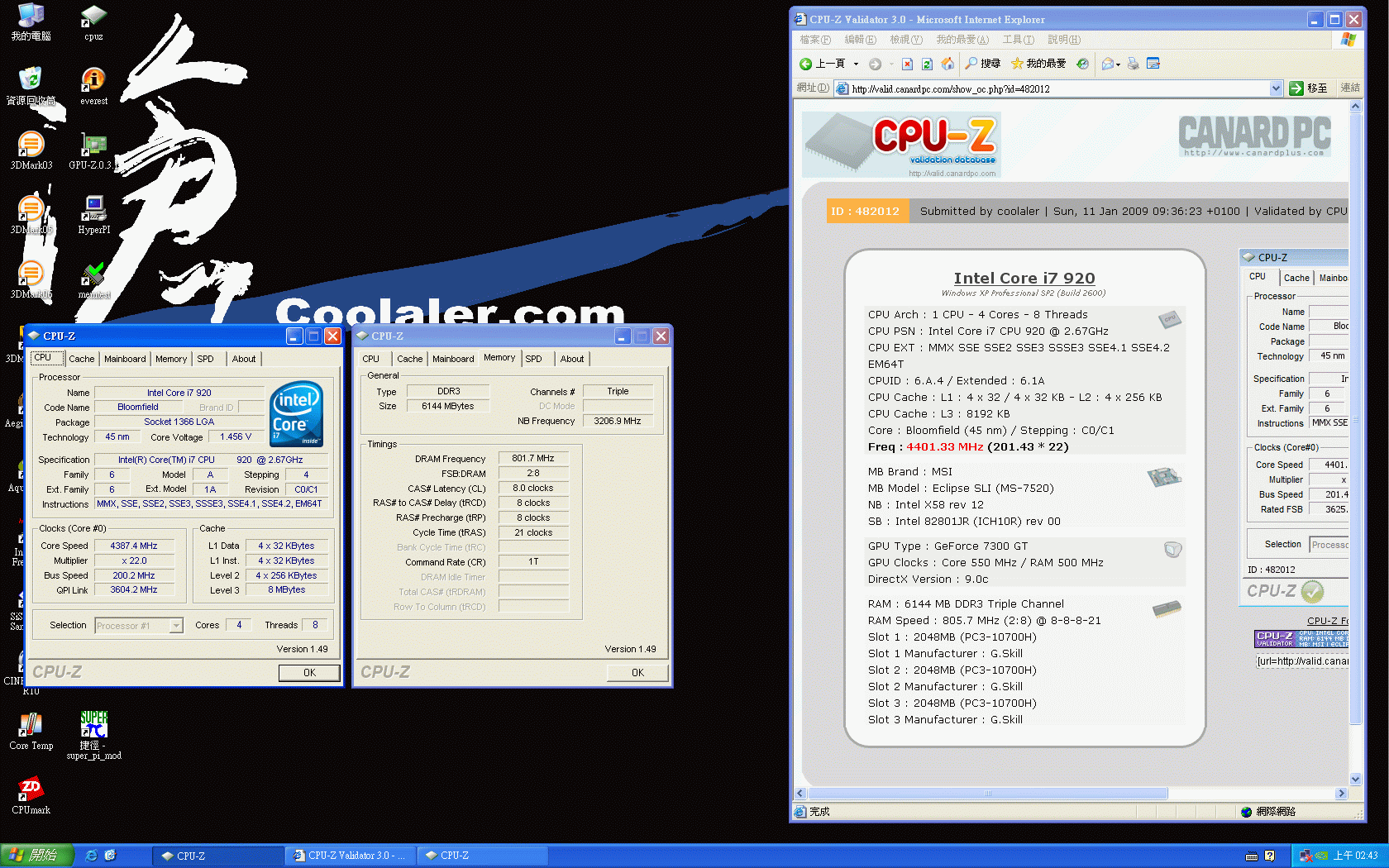Open the IE Favorites (我的最愛) star icon
The width and height of the screenshot is (1389, 868).
1017,64
